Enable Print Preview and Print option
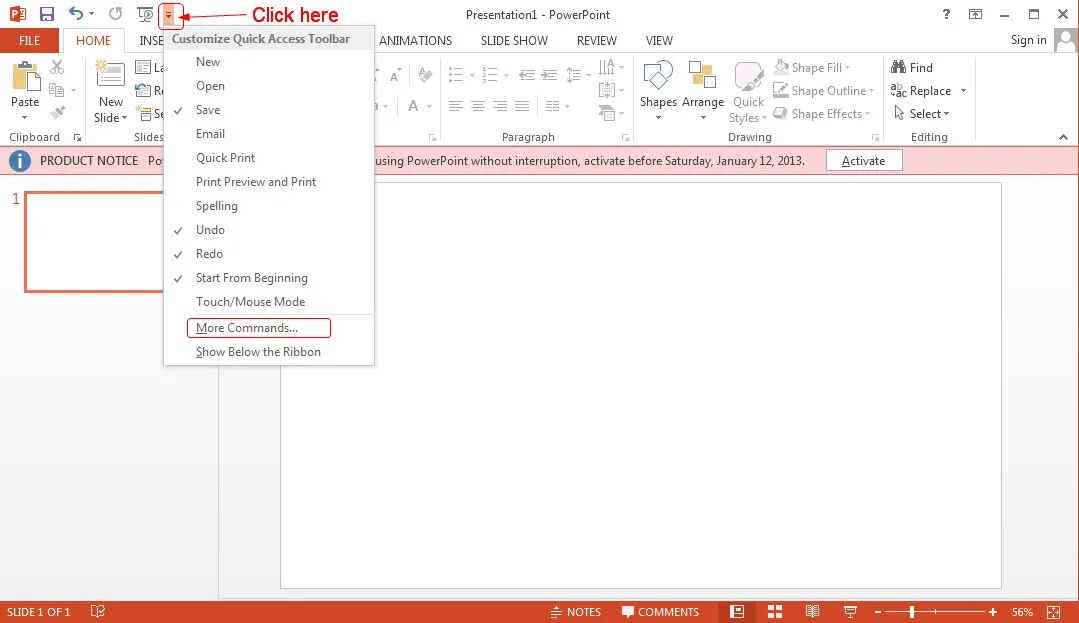 (x=269, y=182)
